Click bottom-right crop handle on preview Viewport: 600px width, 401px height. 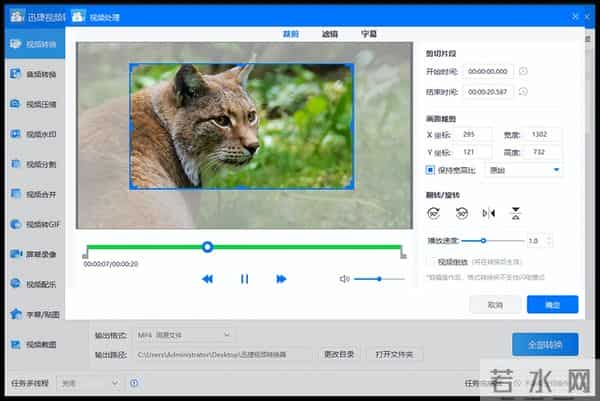pos(351,186)
